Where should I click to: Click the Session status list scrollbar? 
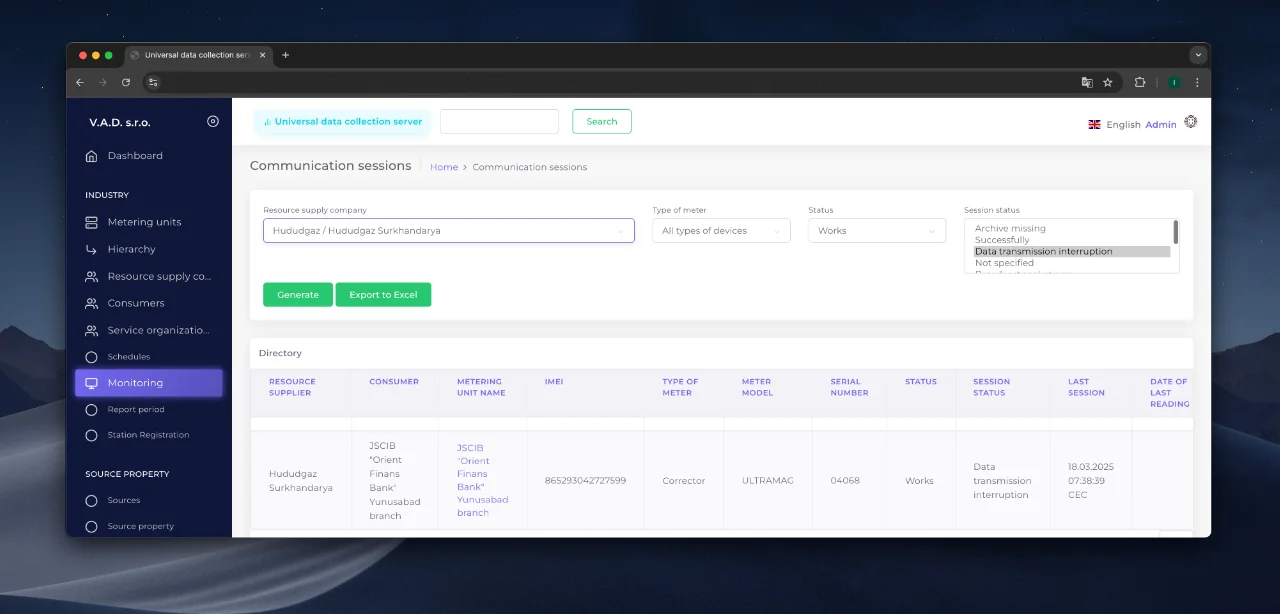pyautogui.click(x=1176, y=233)
